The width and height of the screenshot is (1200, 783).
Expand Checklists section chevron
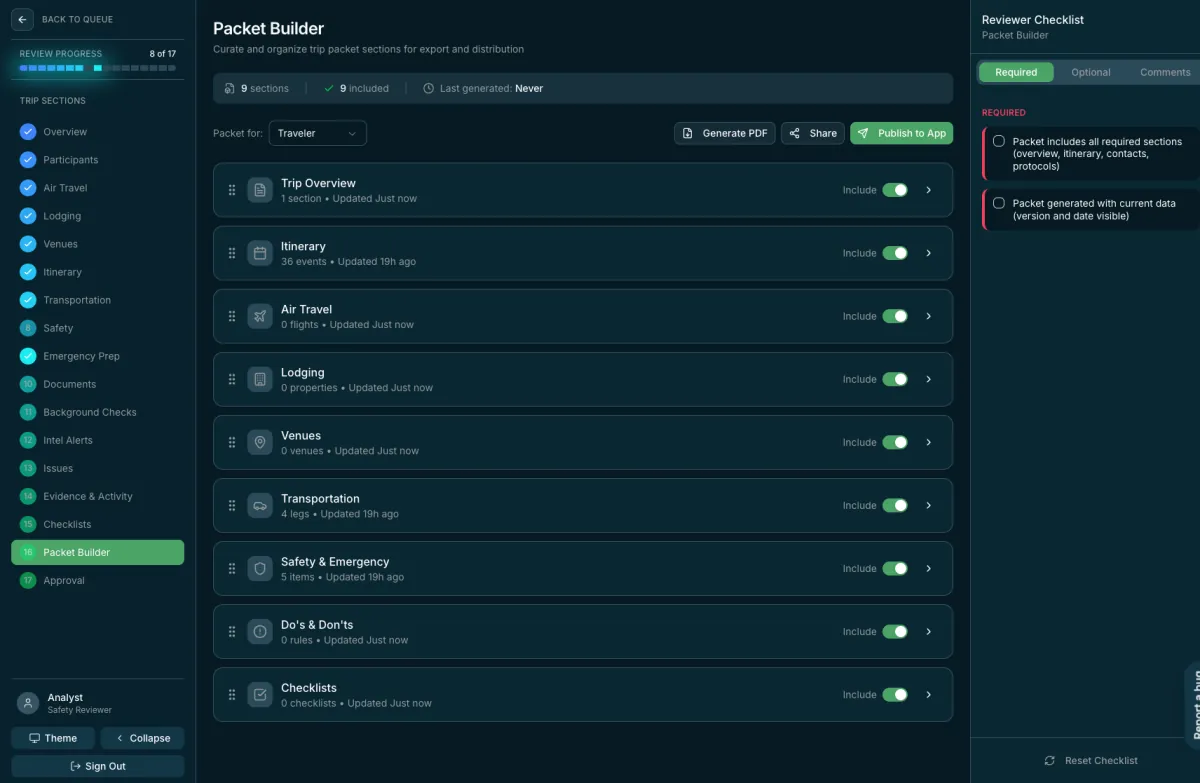point(929,694)
